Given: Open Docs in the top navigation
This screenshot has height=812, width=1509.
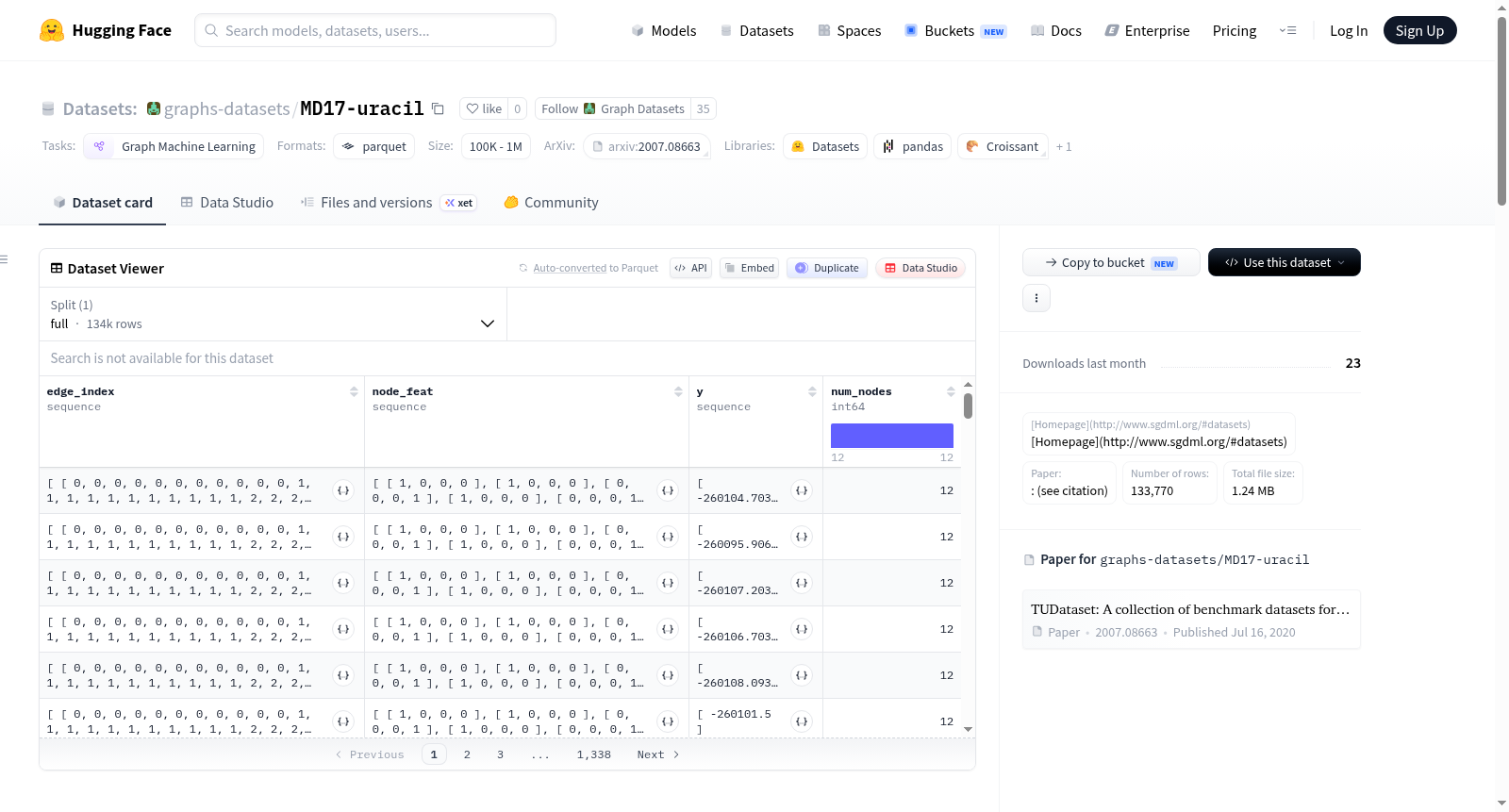Looking at the screenshot, I should pyautogui.click(x=1056, y=31).
